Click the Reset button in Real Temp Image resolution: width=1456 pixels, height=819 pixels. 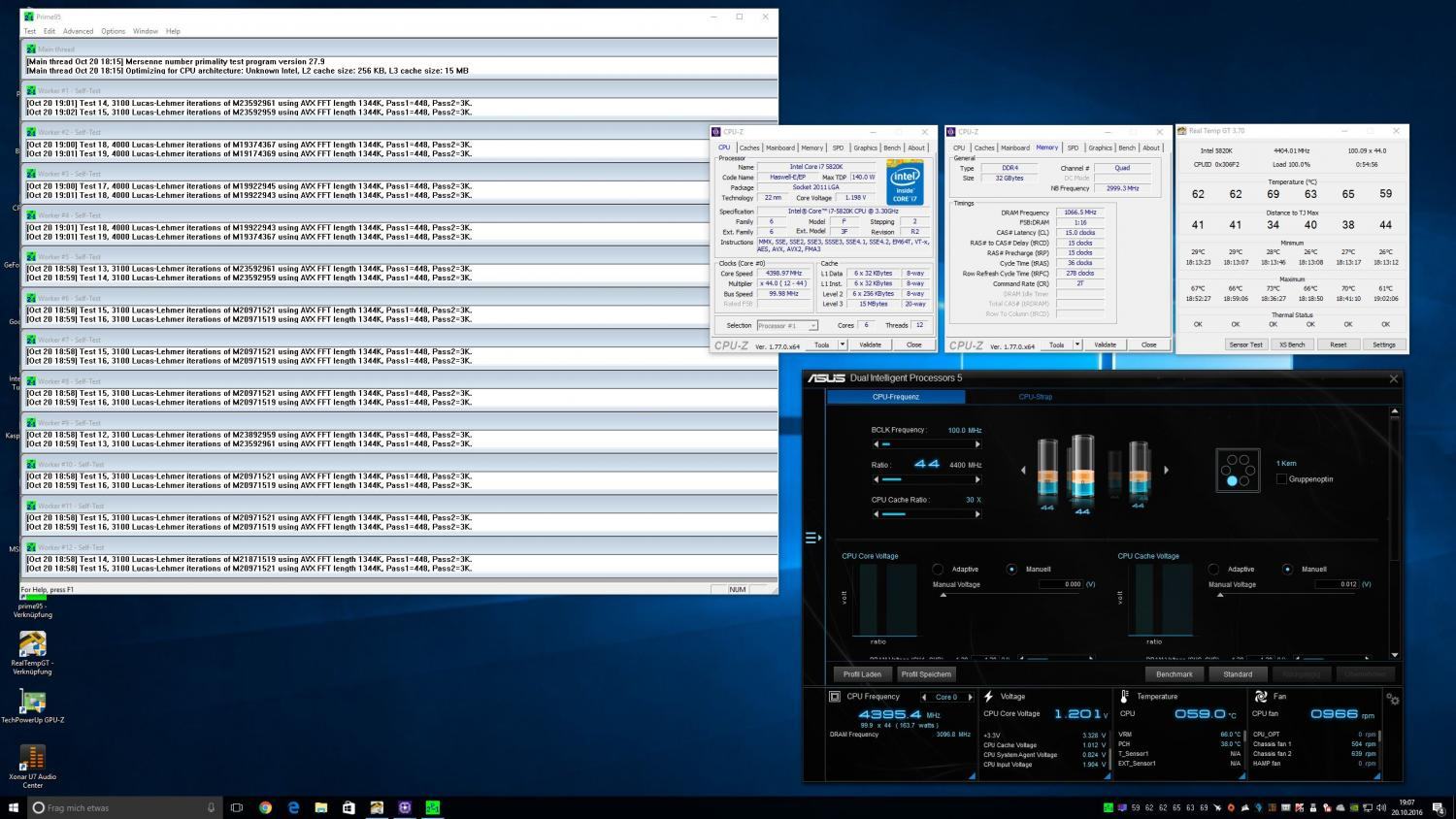[x=1338, y=344]
